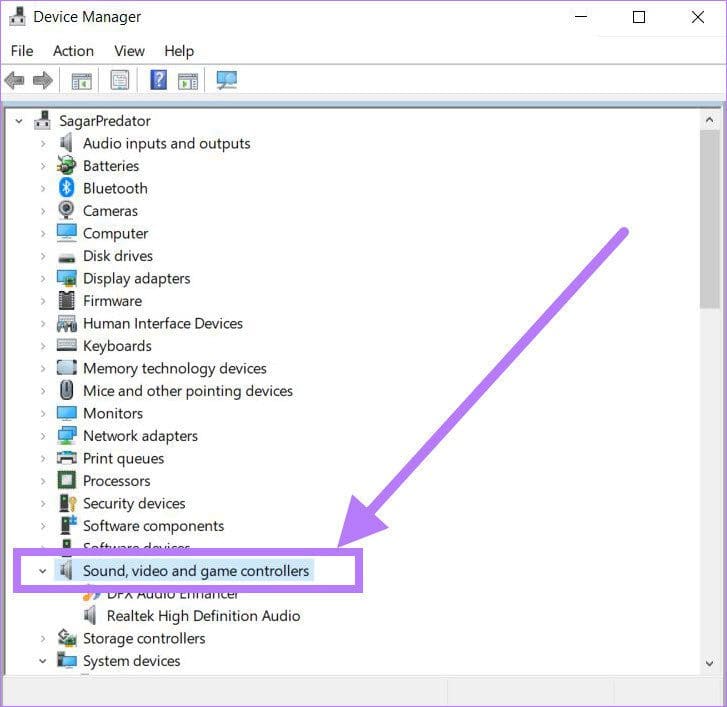Click the scrollbar up arrow
The image size is (727, 707).
pyautogui.click(x=709, y=121)
